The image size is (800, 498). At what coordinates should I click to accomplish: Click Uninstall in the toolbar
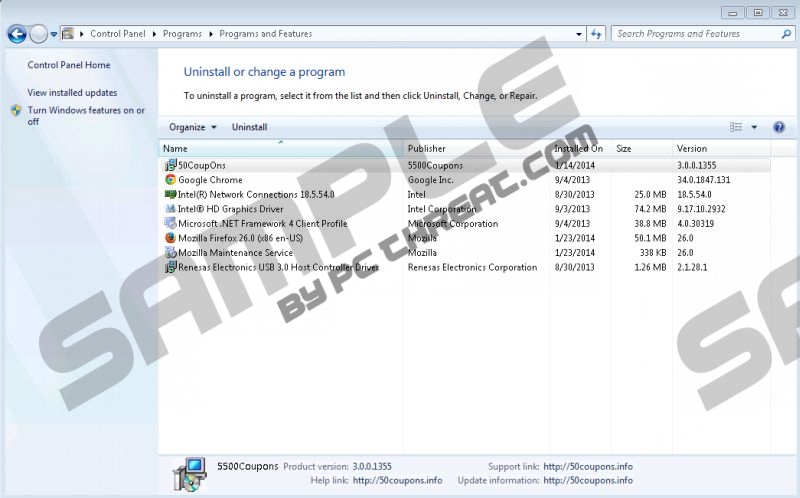point(249,127)
